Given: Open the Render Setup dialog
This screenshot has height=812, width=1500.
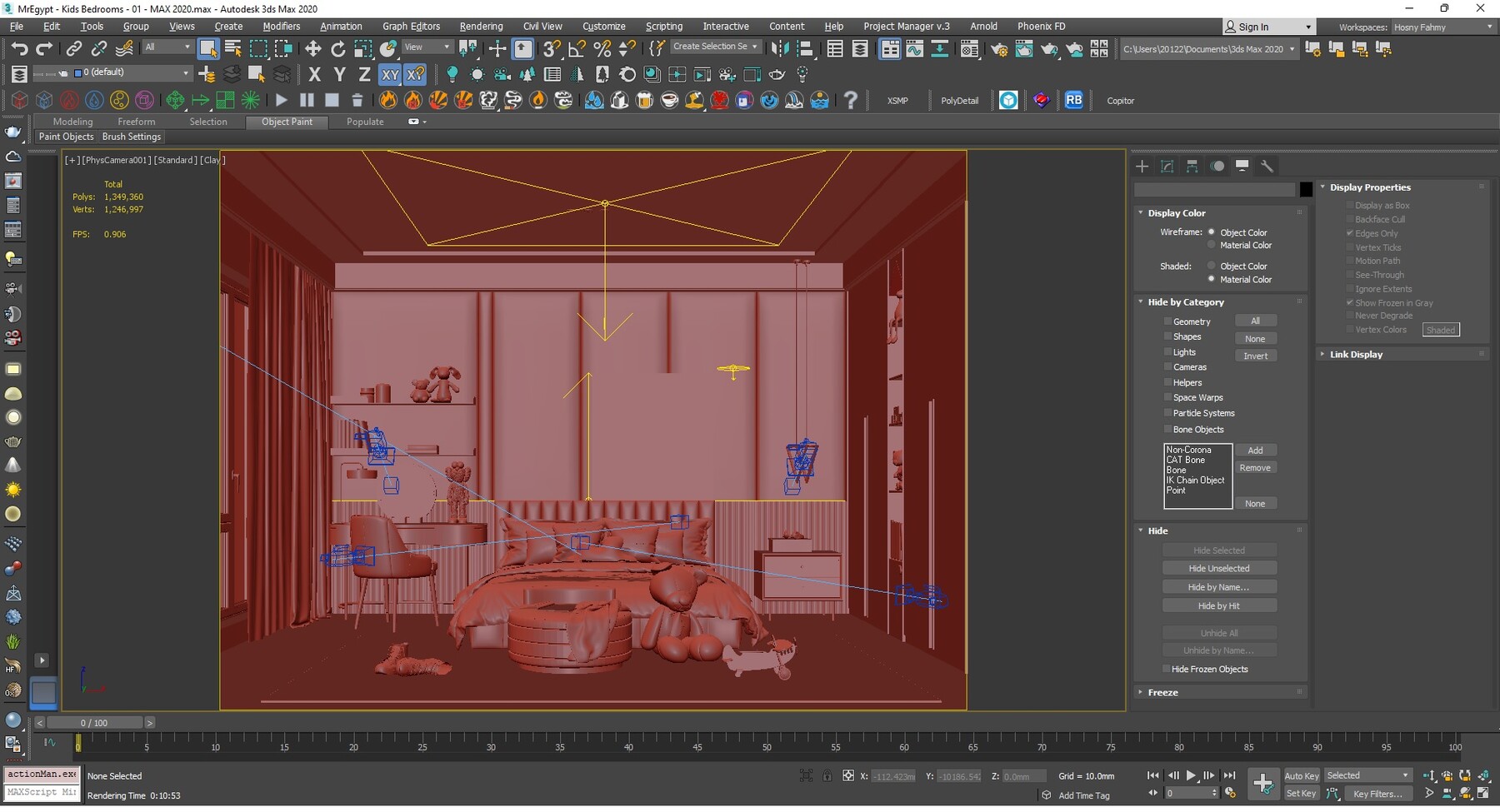Looking at the screenshot, I should tap(999, 48).
